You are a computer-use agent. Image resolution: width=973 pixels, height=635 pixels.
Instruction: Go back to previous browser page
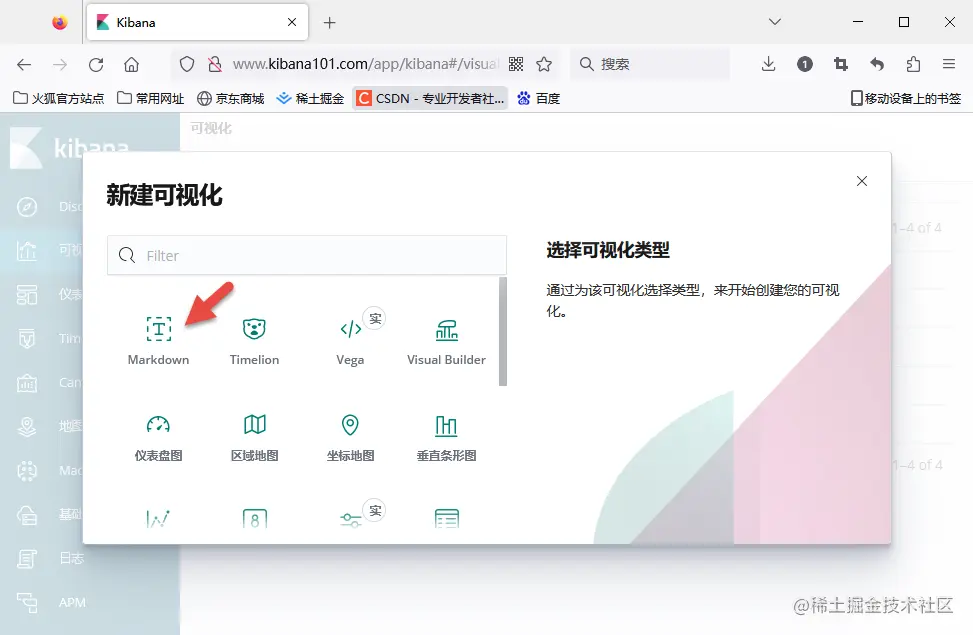tap(24, 64)
